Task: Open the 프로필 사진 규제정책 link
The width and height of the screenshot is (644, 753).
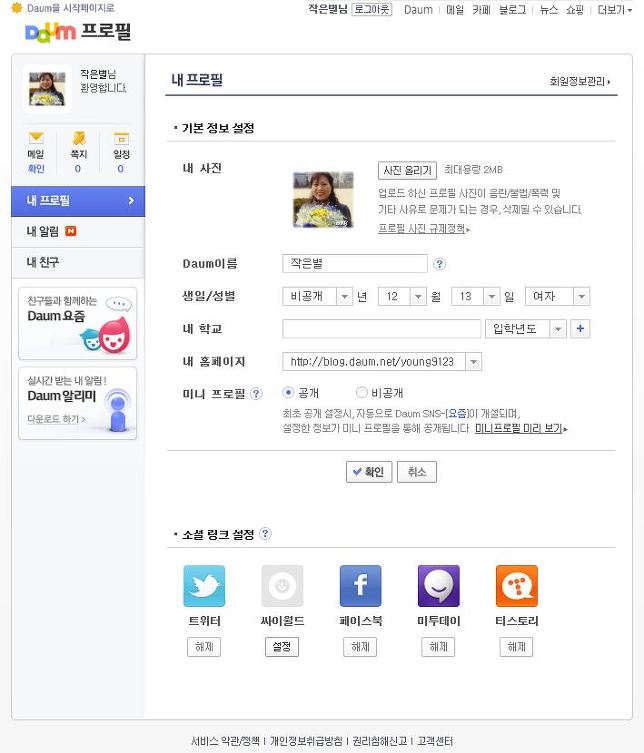Action: [424, 229]
